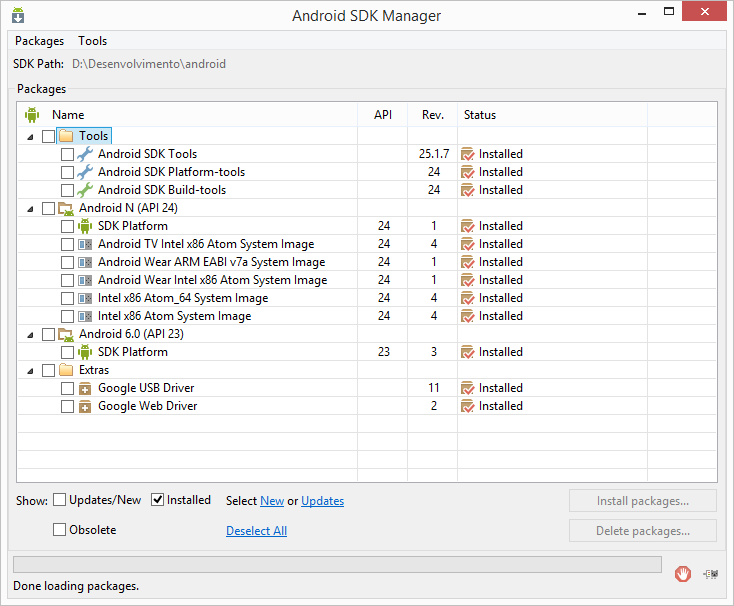Click the Deselect All link
The image size is (734, 606).
point(256,531)
